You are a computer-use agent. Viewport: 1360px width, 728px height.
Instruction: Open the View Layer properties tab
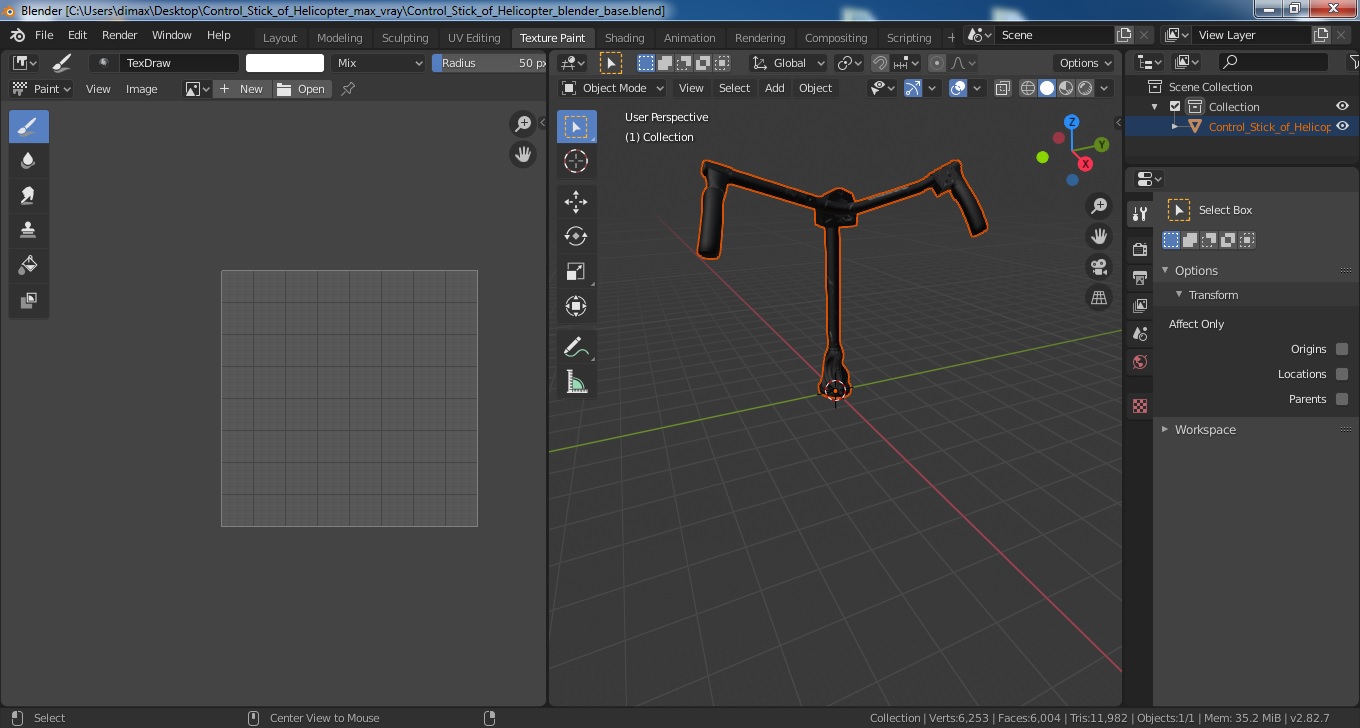click(1139, 306)
